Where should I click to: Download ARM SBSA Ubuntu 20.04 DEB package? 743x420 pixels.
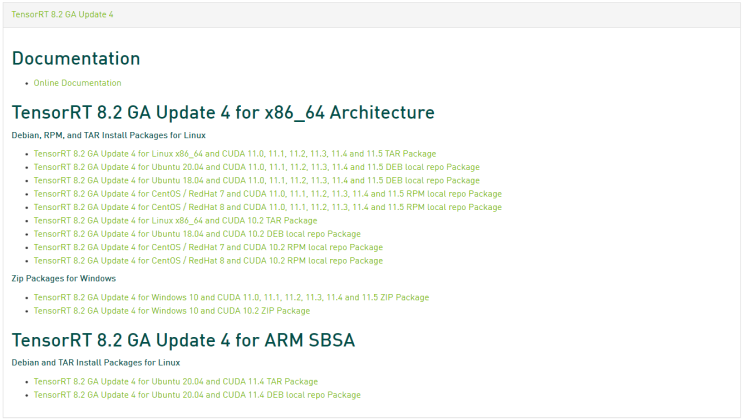[197, 395]
